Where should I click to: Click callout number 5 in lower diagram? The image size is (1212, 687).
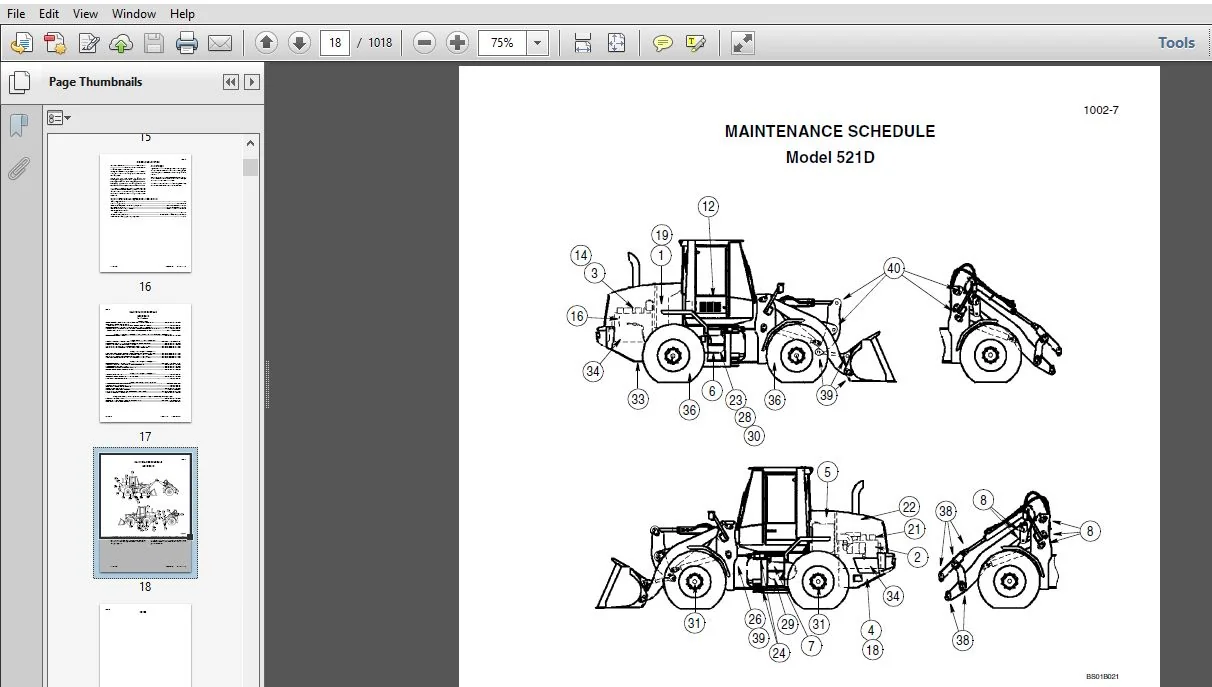coord(826,472)
